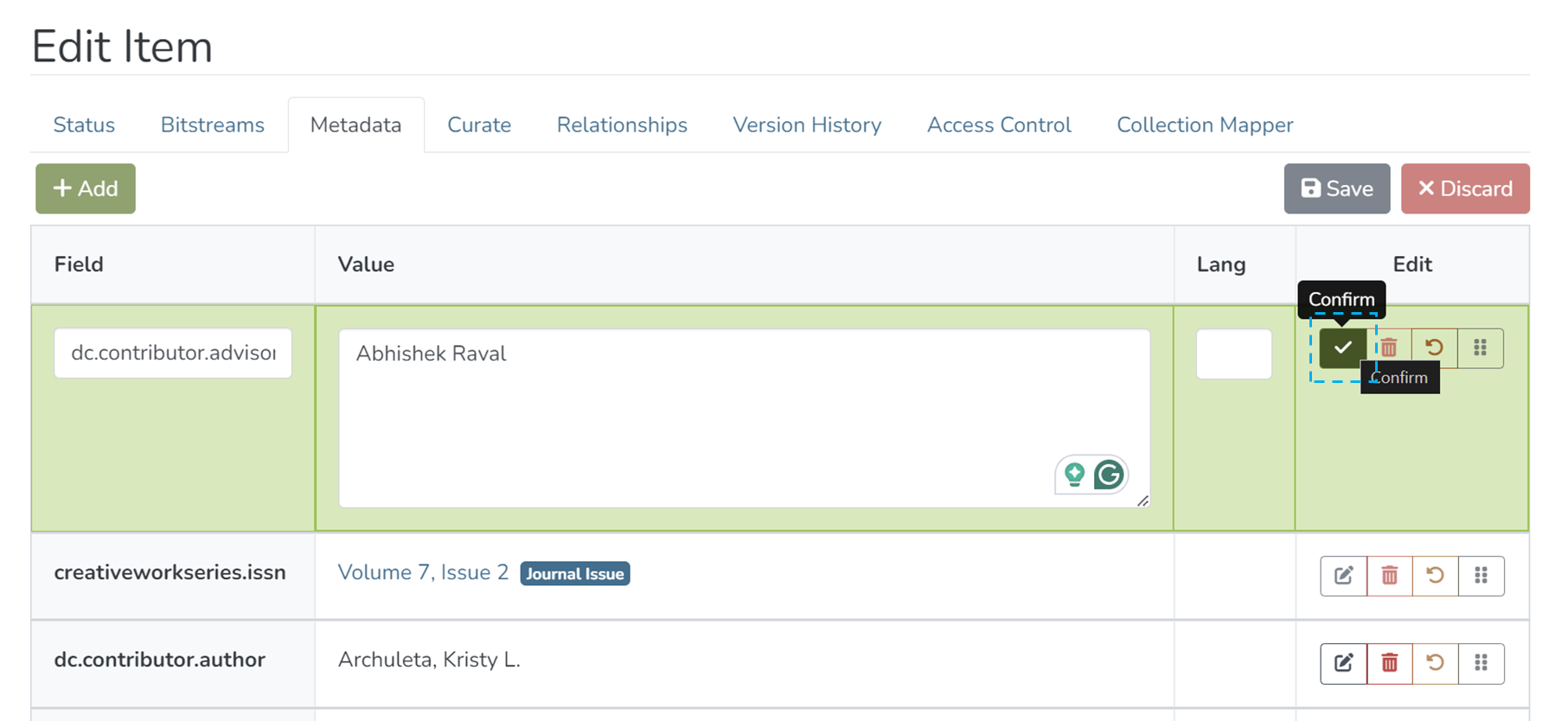Undo changes on the creativeworkseries.issn row
Image resolution: width=1568 pixels, height=721 pixels.
(1435, 576)
